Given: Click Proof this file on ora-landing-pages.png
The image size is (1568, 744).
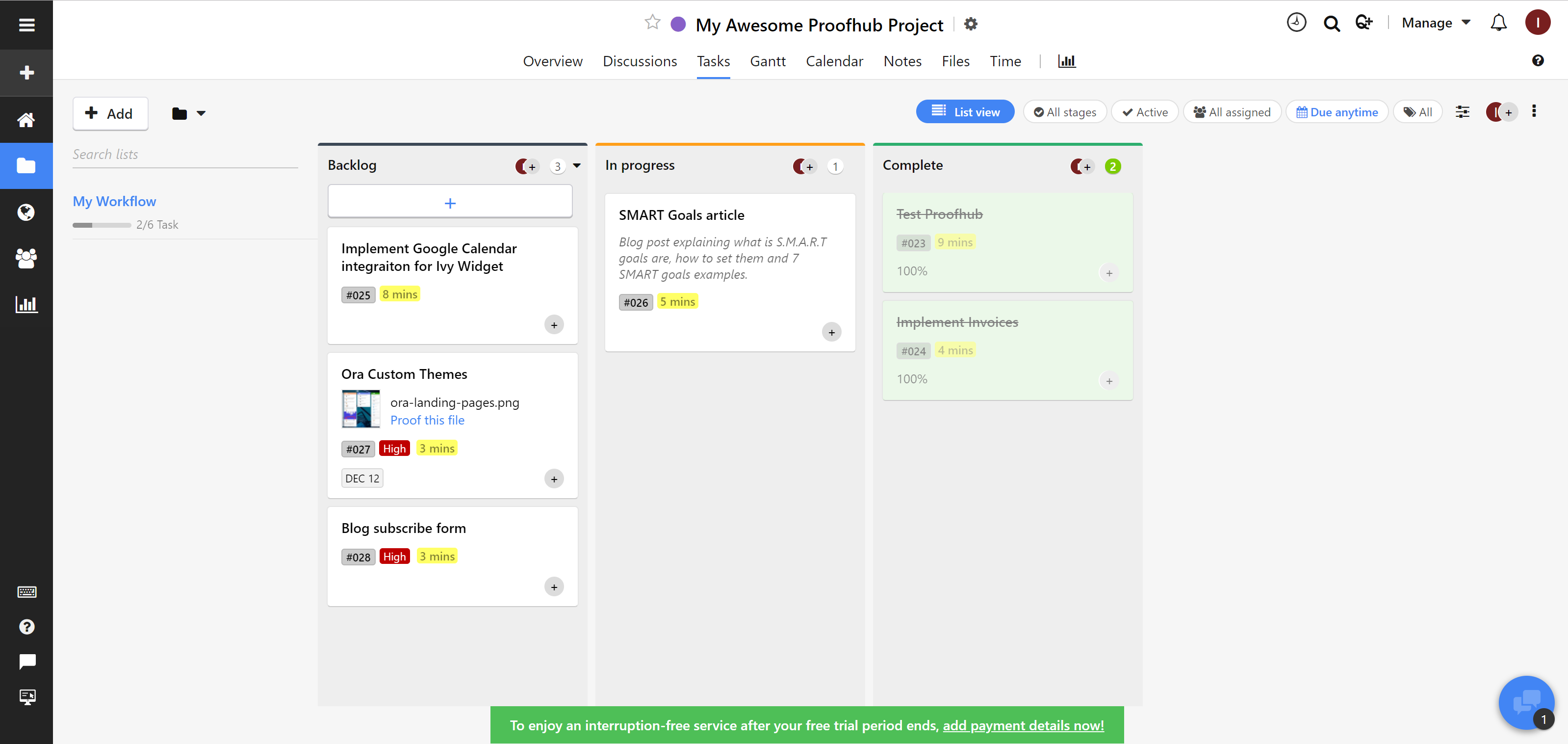Looking at the screenshot, I should pyautogui.click(x=427, y=420).
